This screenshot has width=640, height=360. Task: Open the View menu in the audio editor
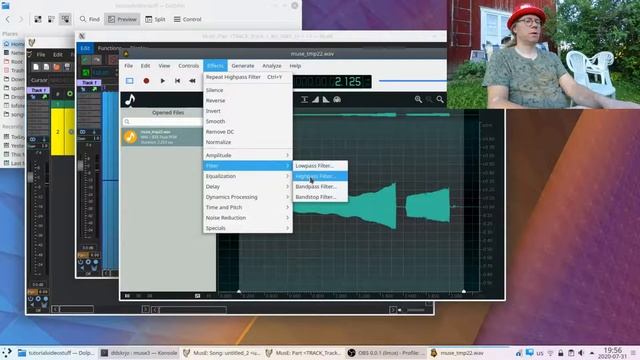click(164, 66)
